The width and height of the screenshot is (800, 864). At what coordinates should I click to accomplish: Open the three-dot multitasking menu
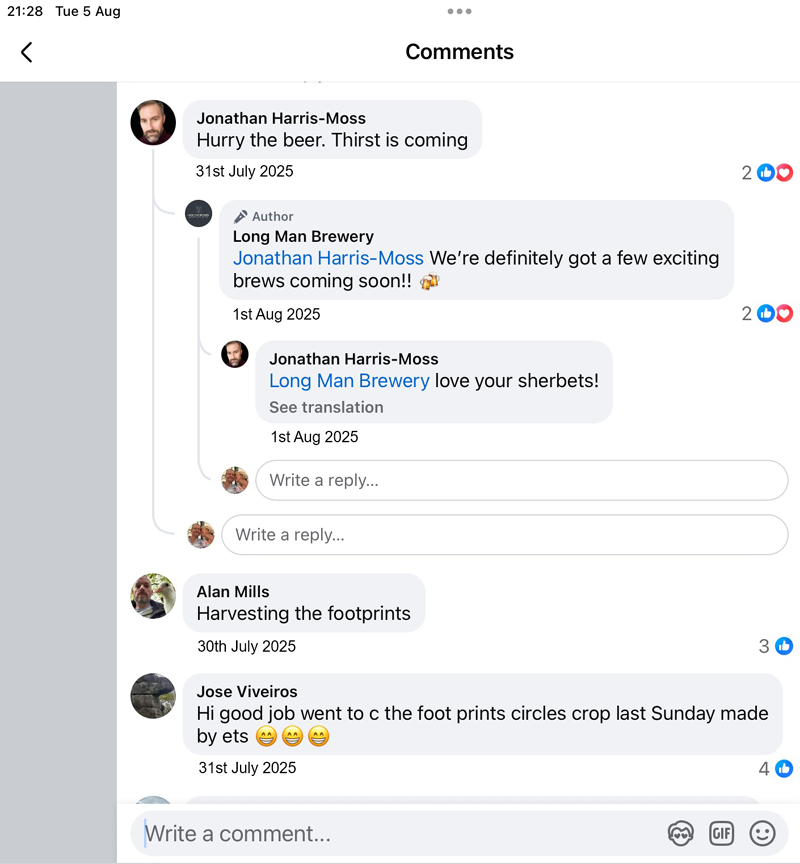[x=460, y=11]
